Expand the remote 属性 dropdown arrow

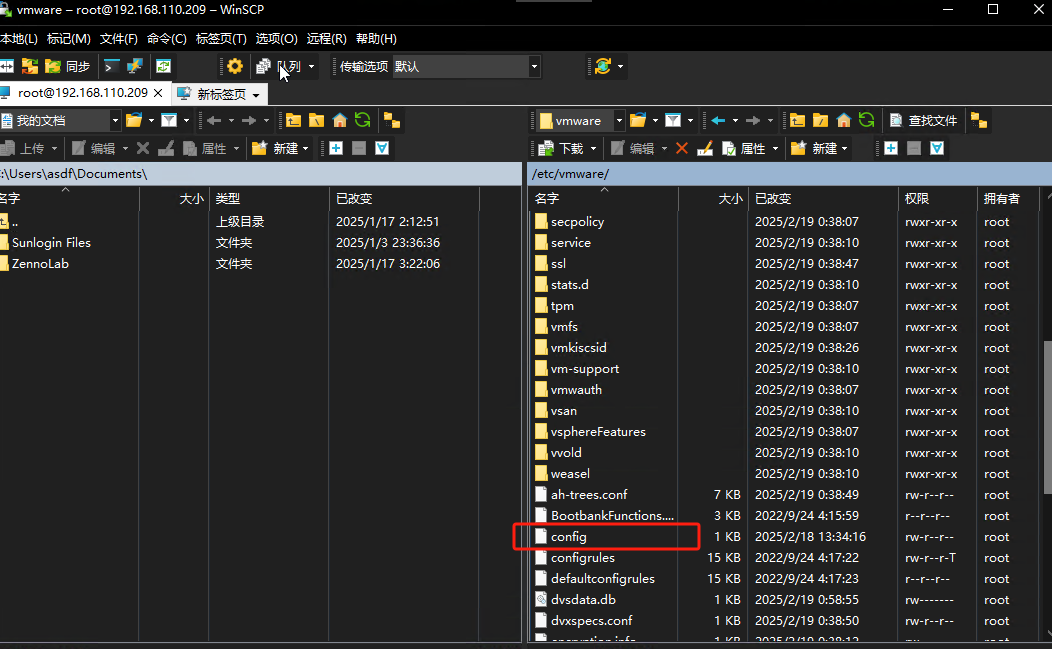click(775, 148)
